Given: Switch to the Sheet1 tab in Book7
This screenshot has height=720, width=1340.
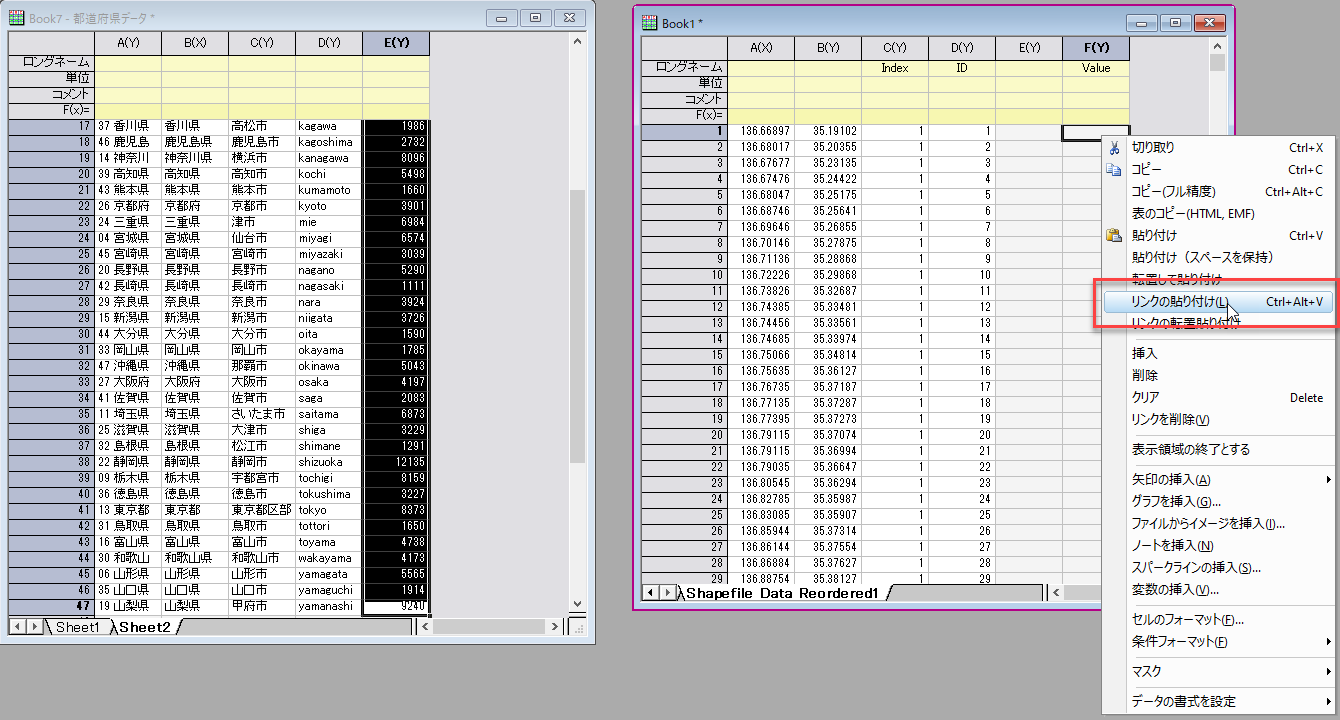Looking at the screenshot, I should (x=77, y=627).
